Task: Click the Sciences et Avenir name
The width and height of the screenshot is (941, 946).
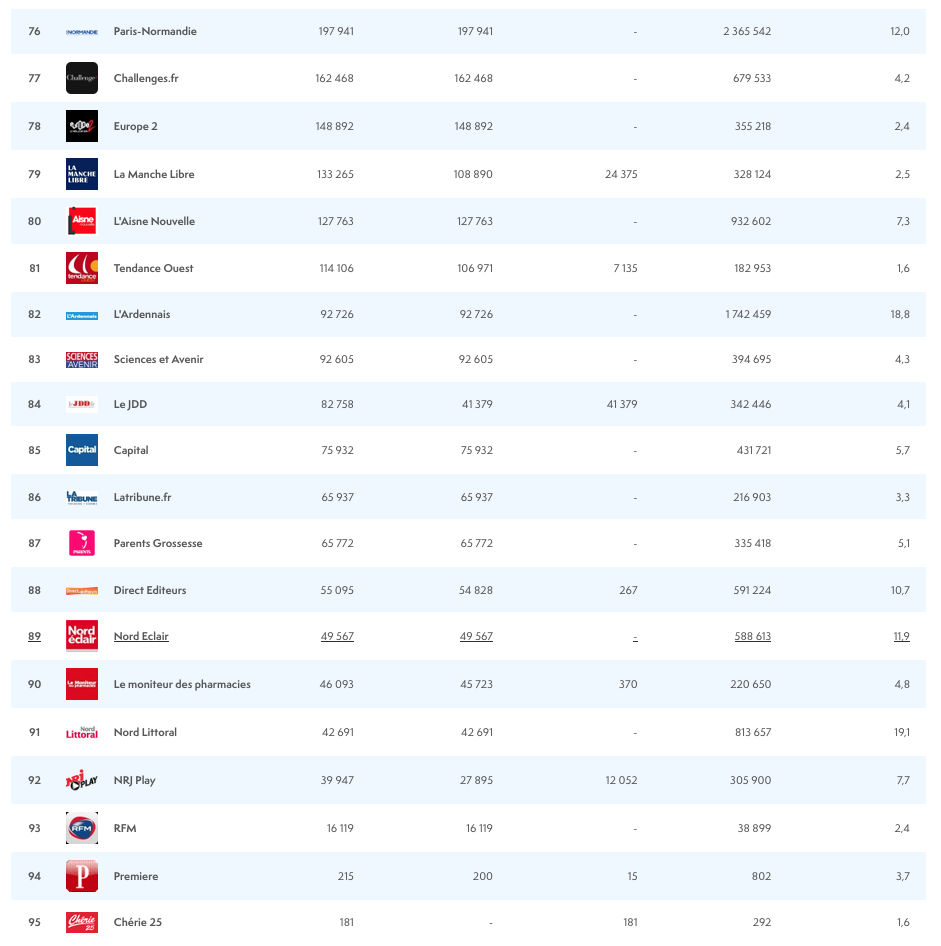Action: [158, 359]
